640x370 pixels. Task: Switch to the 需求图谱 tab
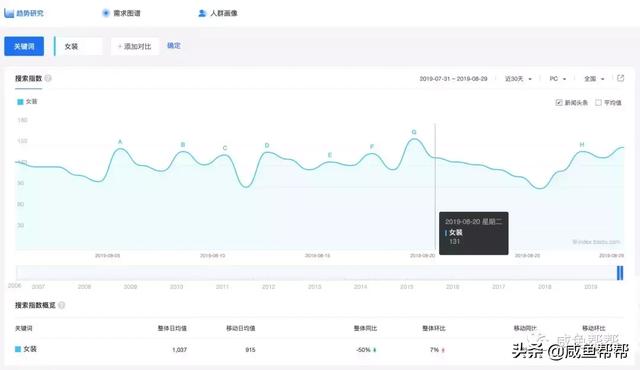[x=121, y=13]
